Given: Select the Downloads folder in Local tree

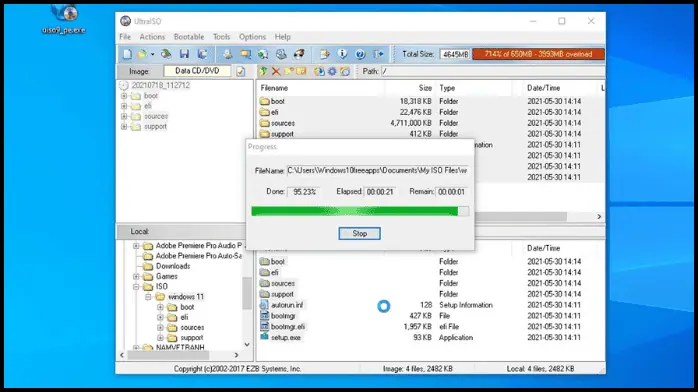Looking at the screenshot, I should pyautogui.click(x=173, y=266).
